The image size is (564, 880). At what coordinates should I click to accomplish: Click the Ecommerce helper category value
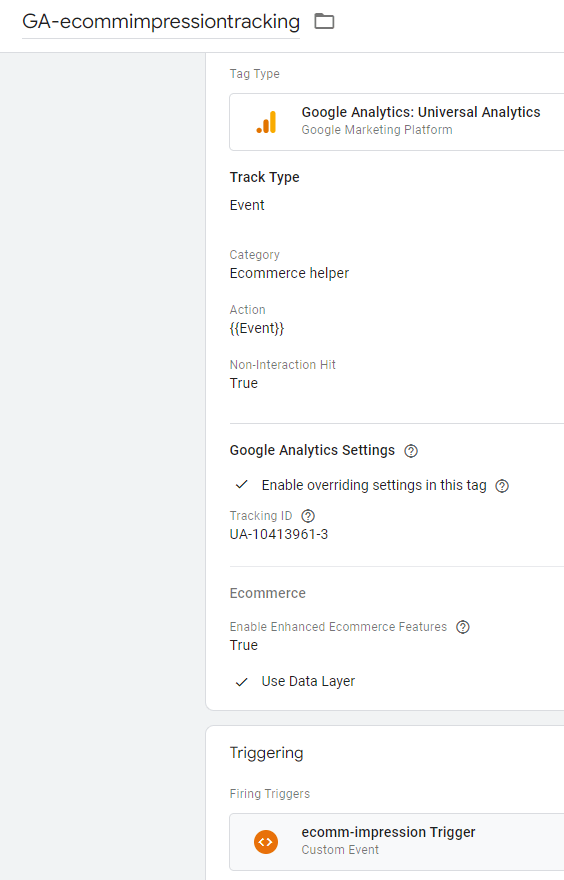(289, 273)
